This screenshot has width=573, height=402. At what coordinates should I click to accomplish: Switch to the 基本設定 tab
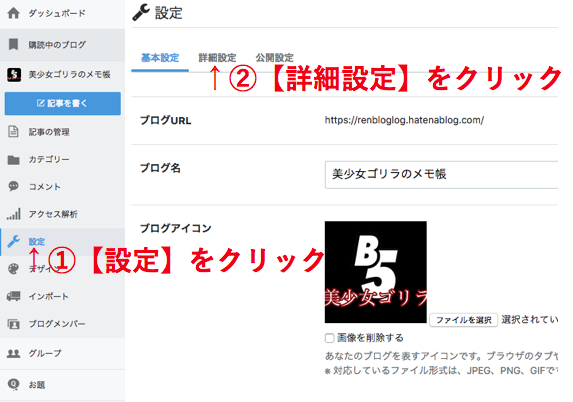click(x=160, y=58)
